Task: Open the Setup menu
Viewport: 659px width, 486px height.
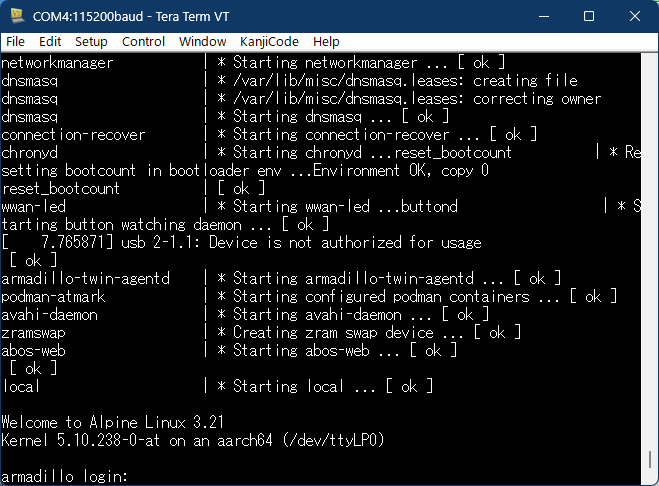Action: [x=91, y=42]
